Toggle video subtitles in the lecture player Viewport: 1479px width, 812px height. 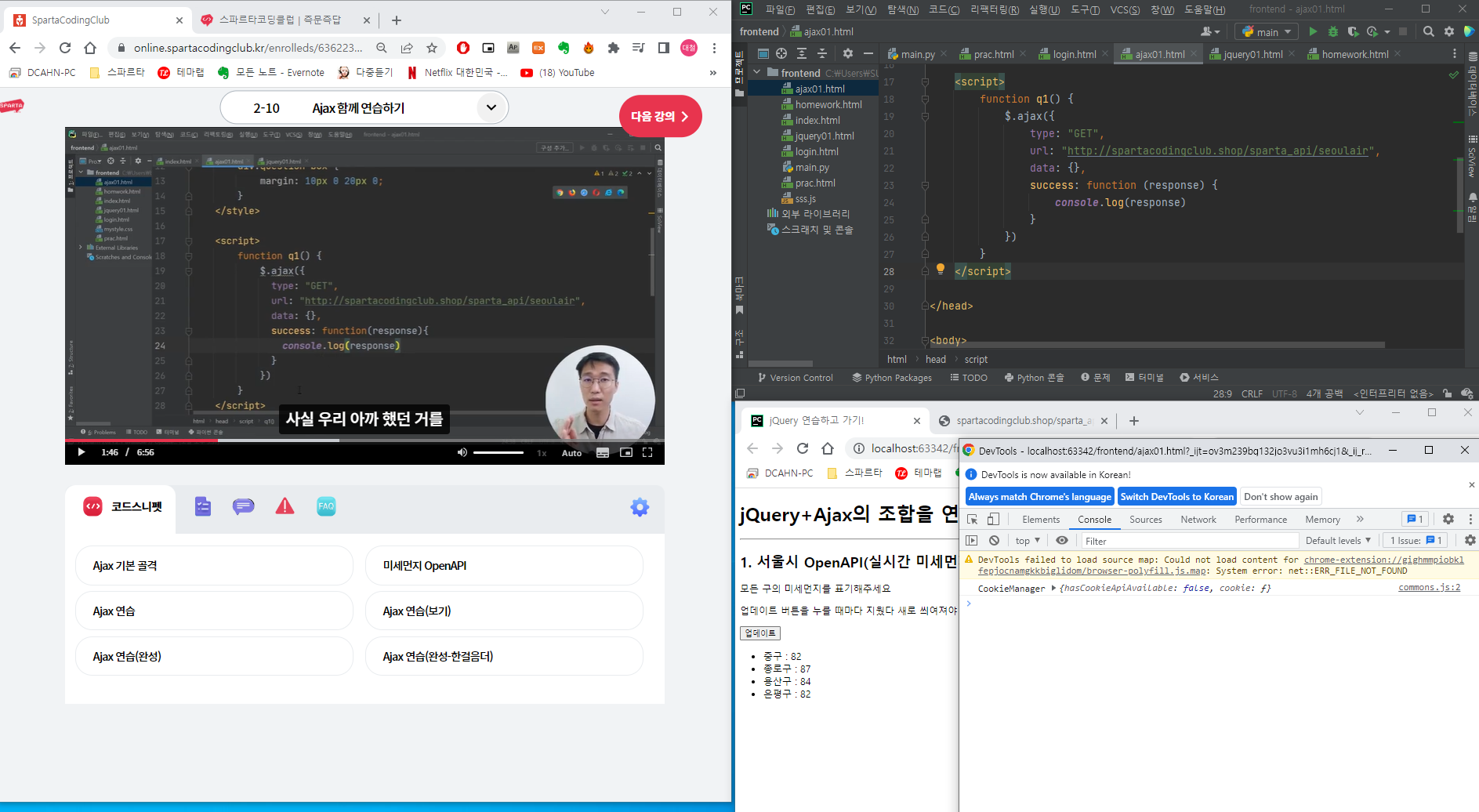[x=603, y=452]
